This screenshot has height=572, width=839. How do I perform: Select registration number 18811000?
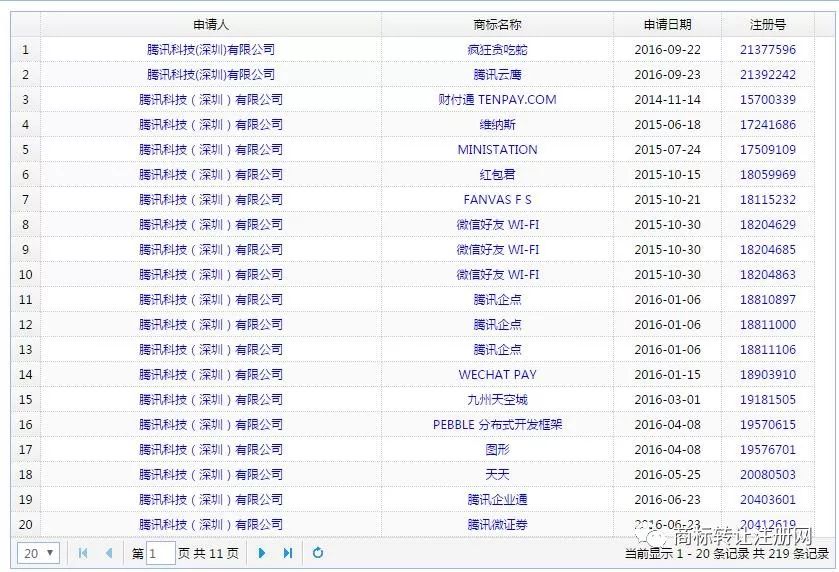(768, 325)
